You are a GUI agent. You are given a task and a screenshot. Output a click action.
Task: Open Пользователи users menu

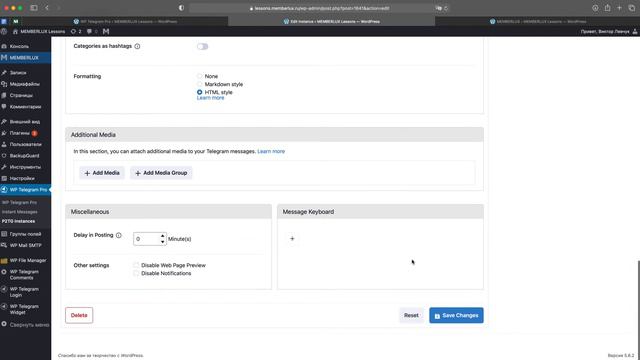click(x=25, y=144)
